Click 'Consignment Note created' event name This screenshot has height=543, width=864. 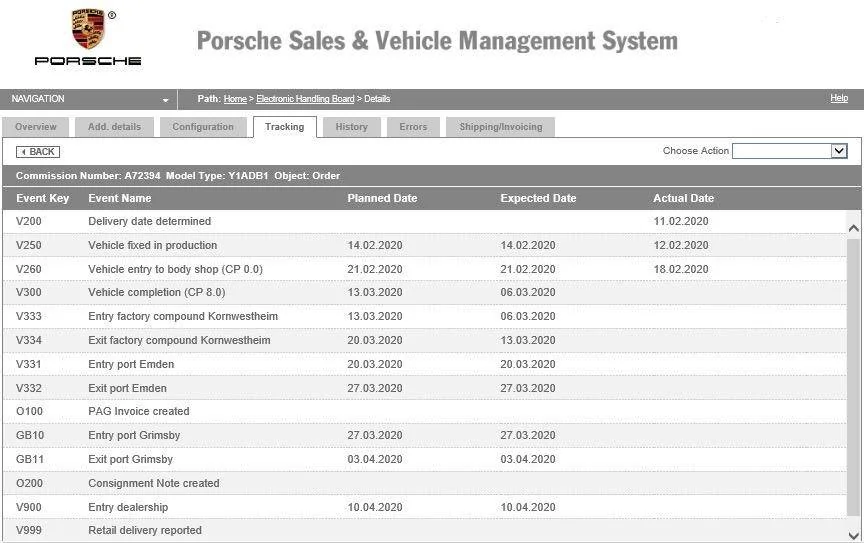point(154,483)
